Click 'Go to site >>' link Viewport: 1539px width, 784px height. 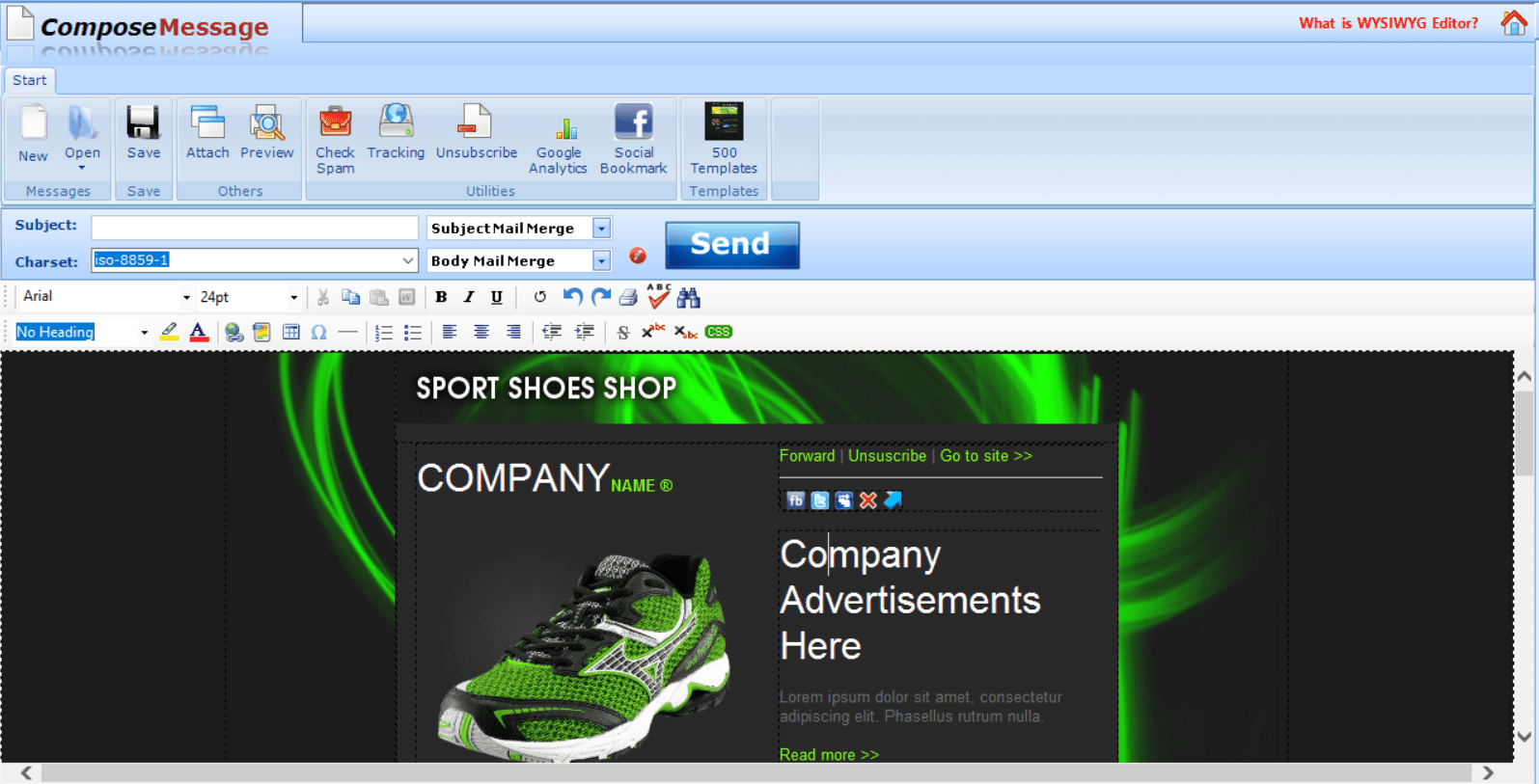[985, 456]
